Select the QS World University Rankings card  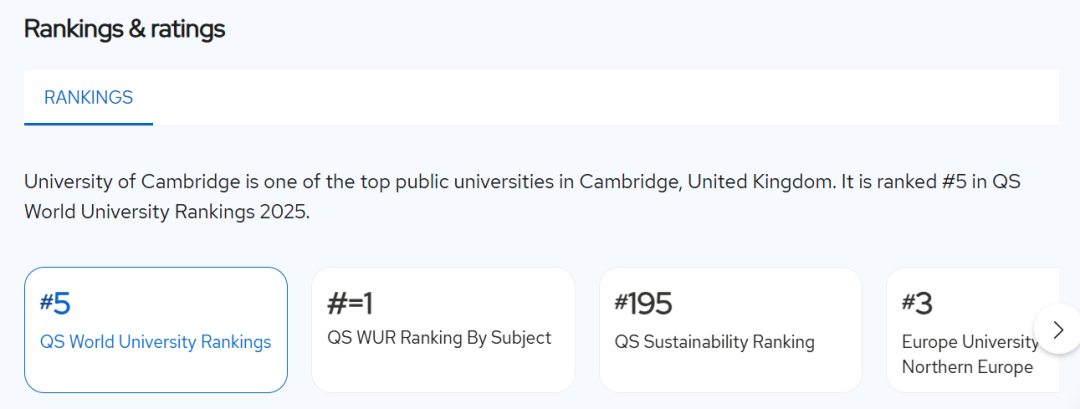156,330
